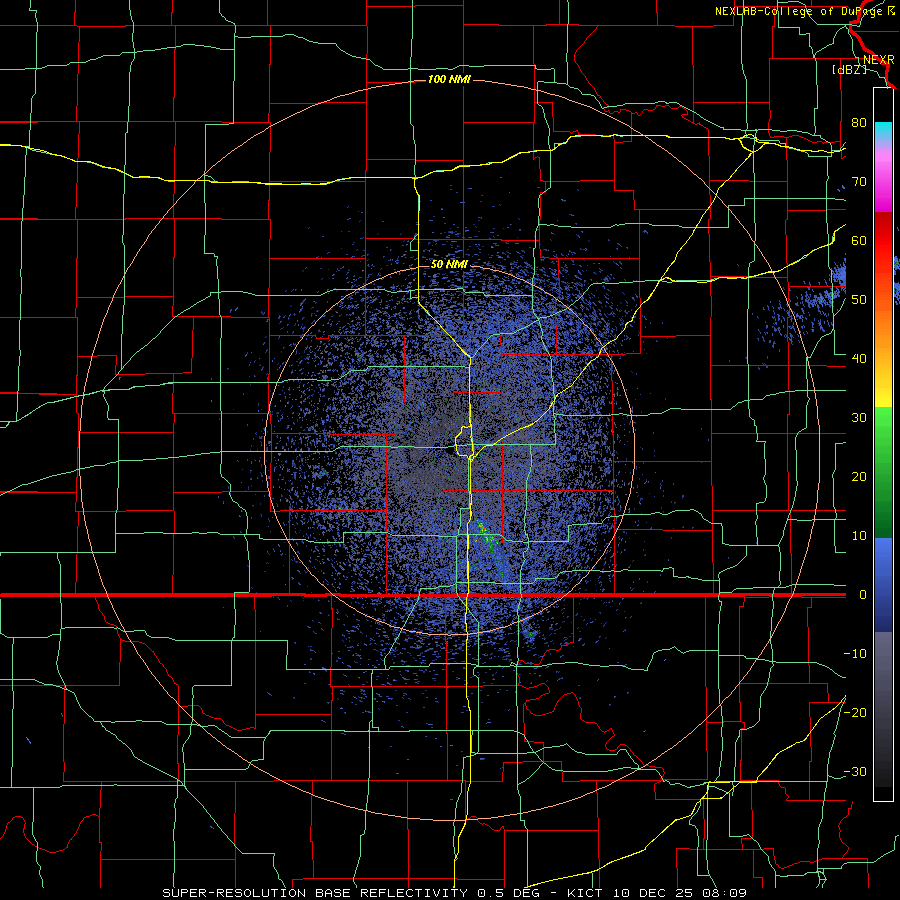The height and width of the screenshot is (900, 900).
Task: Click the 60 dBZ scale value
Action: (859, 240)
